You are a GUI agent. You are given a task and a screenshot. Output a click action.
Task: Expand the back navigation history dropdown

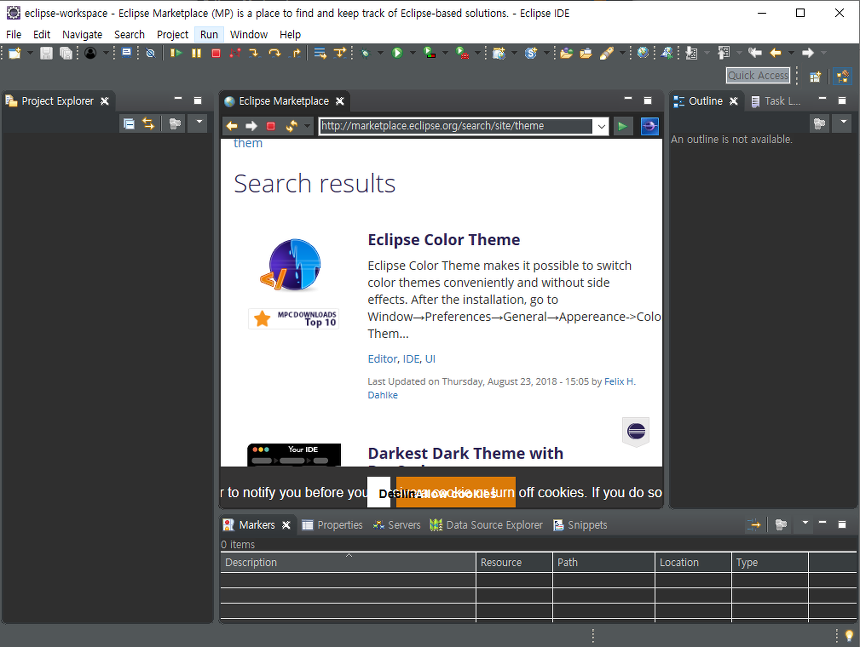(x=791, y=53)
